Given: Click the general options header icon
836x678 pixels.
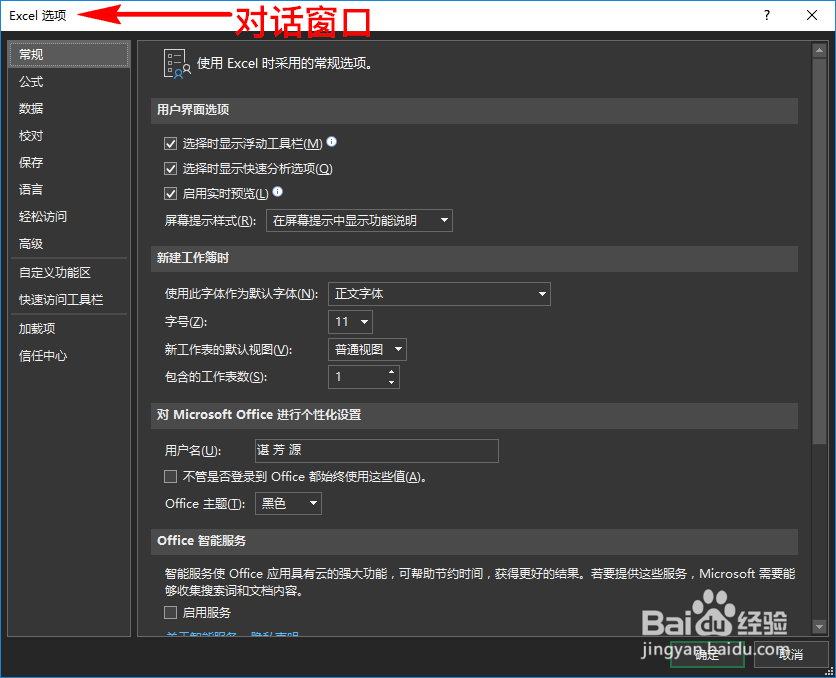Looking at the screenshot, I should point(176,64).
